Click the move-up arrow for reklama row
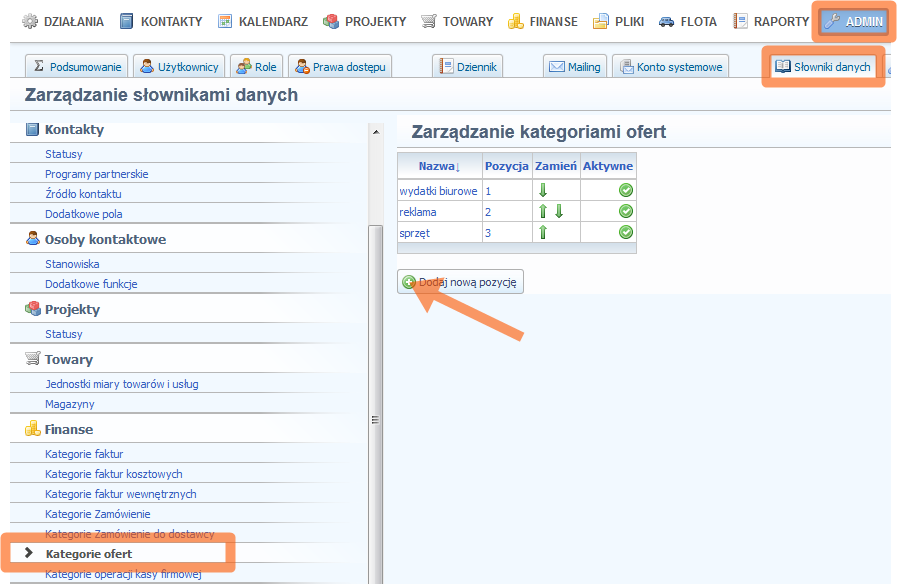Viewport: 897px width, 584px height. [x=543, y=211]
